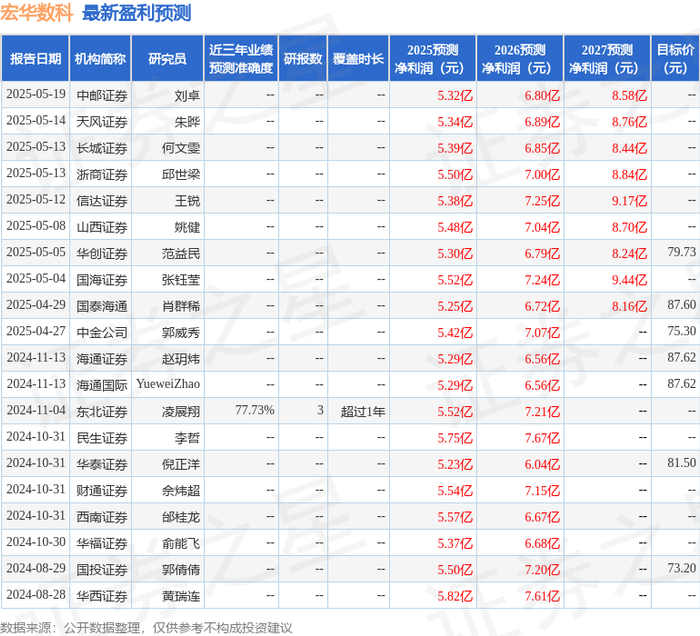Click the 报告日期 column header
Image resolution: width=700 pixels, height=636 pixels.
tap(35, 58)
